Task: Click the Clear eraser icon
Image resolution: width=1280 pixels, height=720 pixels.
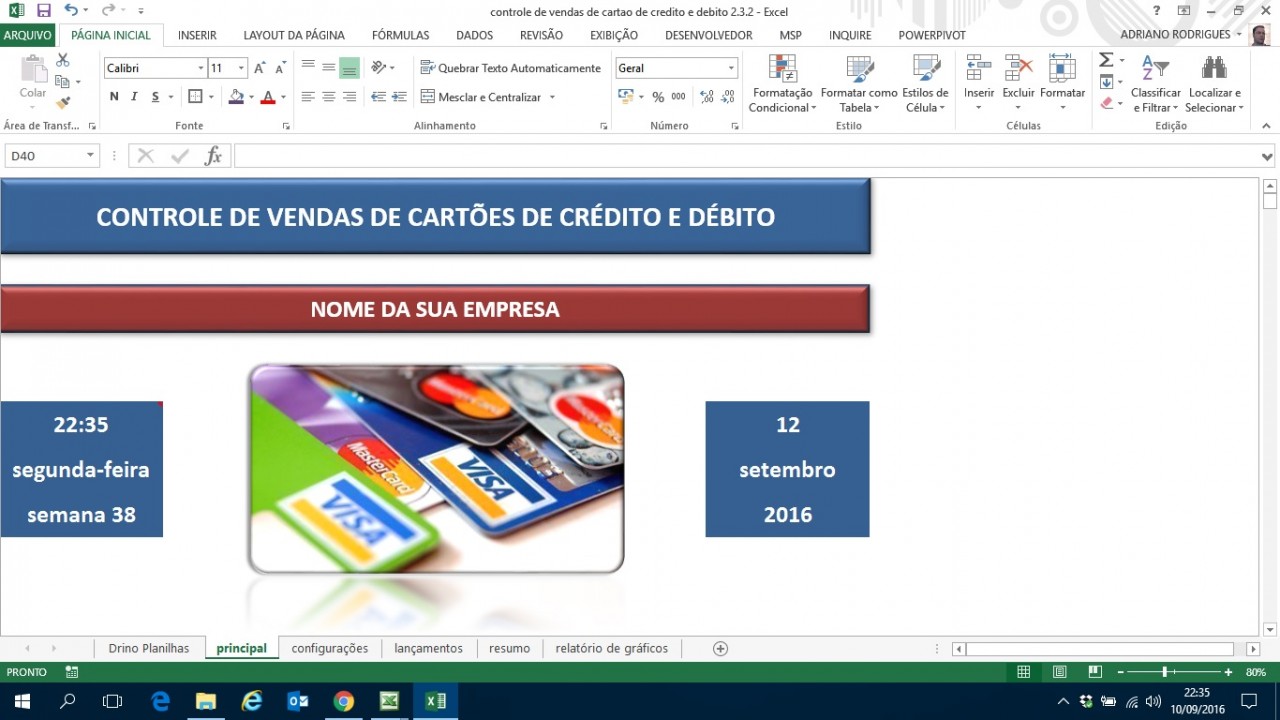Action: (1106, 102)
